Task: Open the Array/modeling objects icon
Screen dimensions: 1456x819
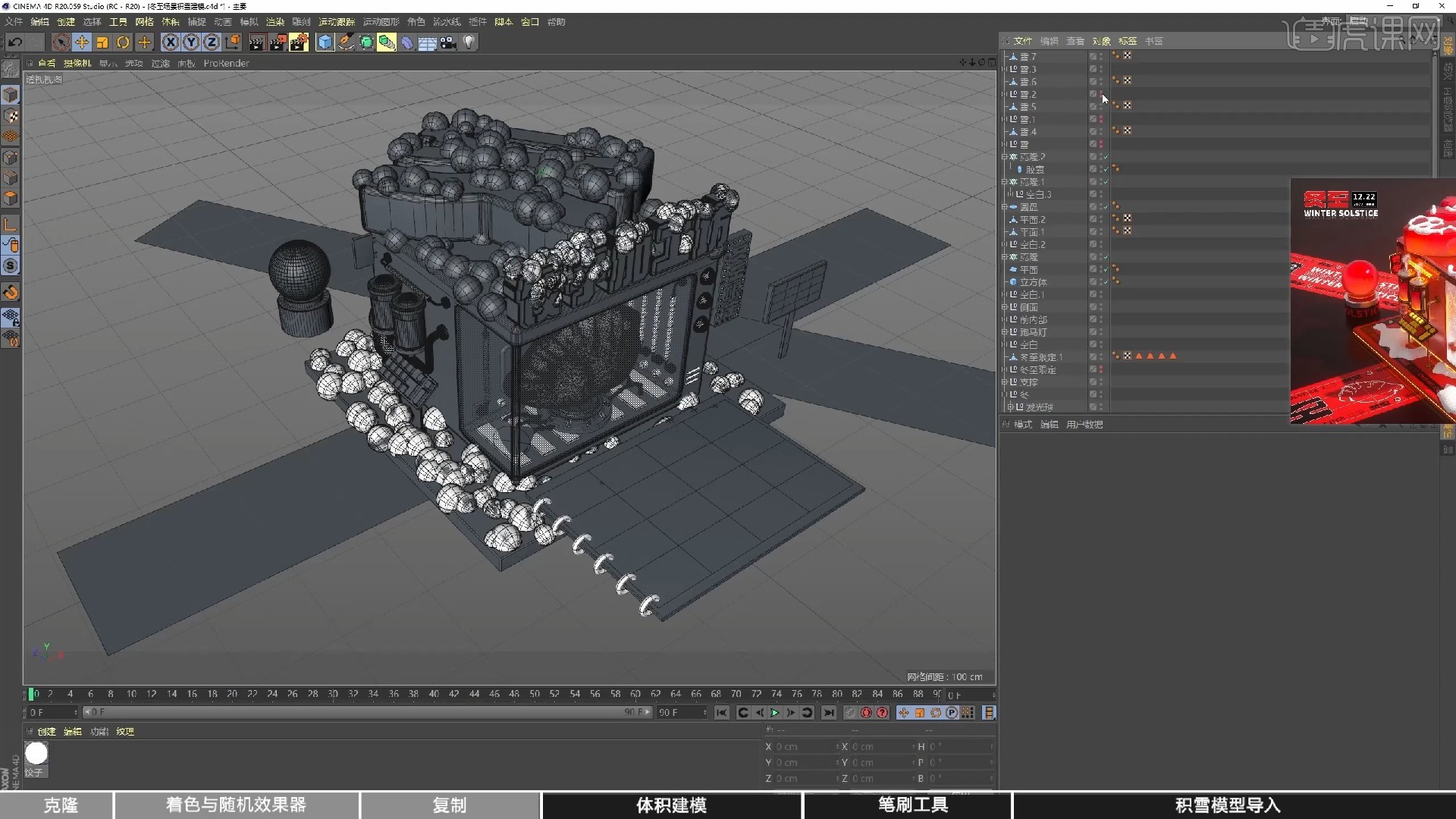Action: (x=387, y=42)
